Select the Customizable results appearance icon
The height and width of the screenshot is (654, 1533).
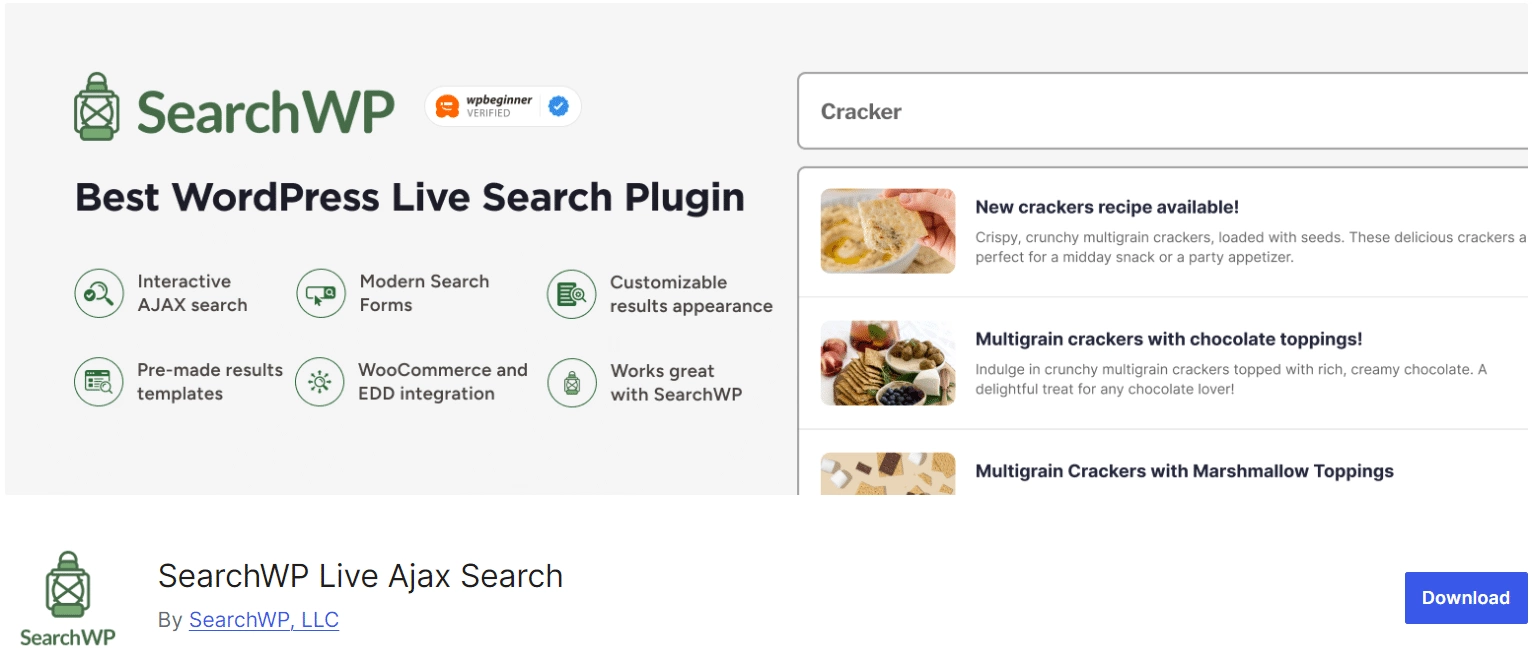(571, 293)
